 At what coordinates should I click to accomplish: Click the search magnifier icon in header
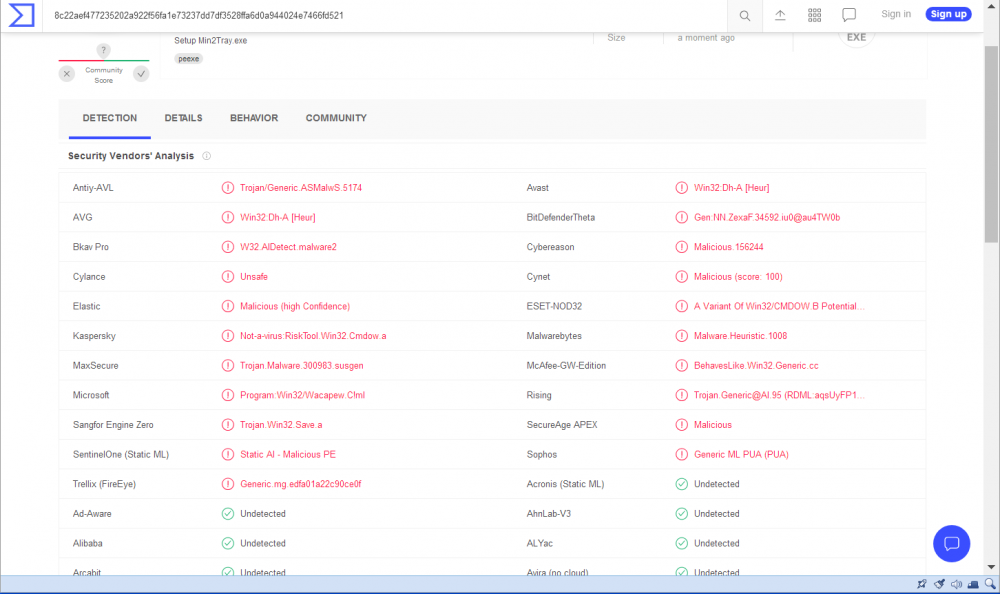coord(745,15)
